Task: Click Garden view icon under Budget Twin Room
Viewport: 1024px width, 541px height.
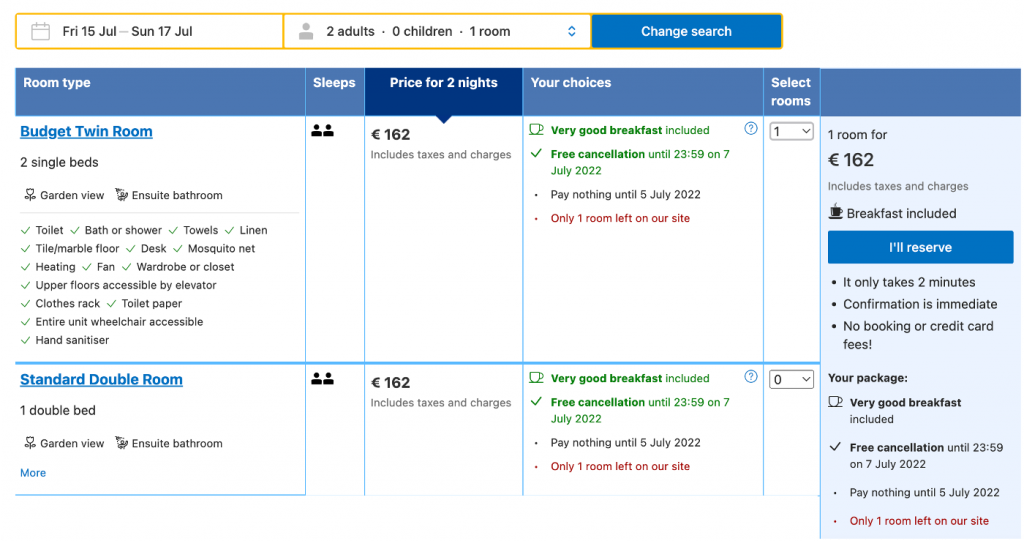Action: point(29,195)
